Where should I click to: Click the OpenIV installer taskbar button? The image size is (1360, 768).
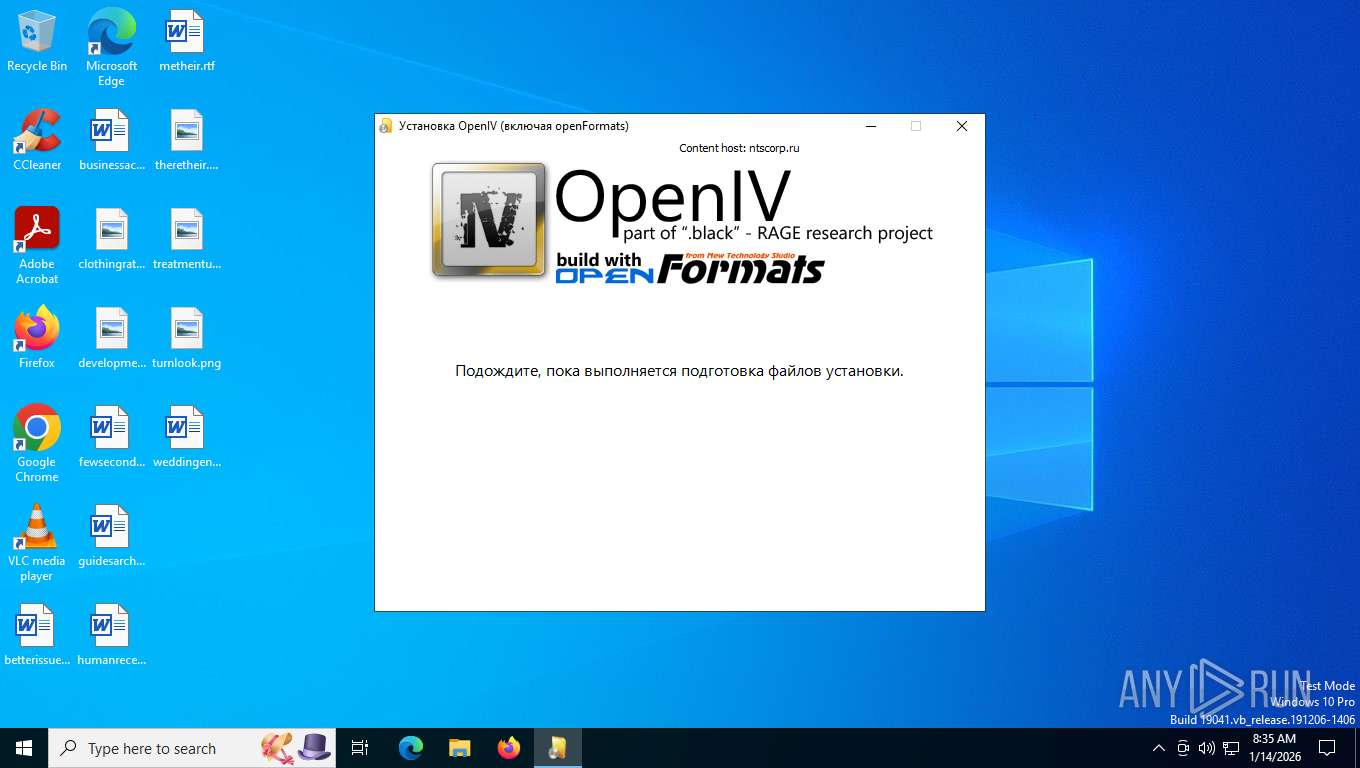point(558,748)
